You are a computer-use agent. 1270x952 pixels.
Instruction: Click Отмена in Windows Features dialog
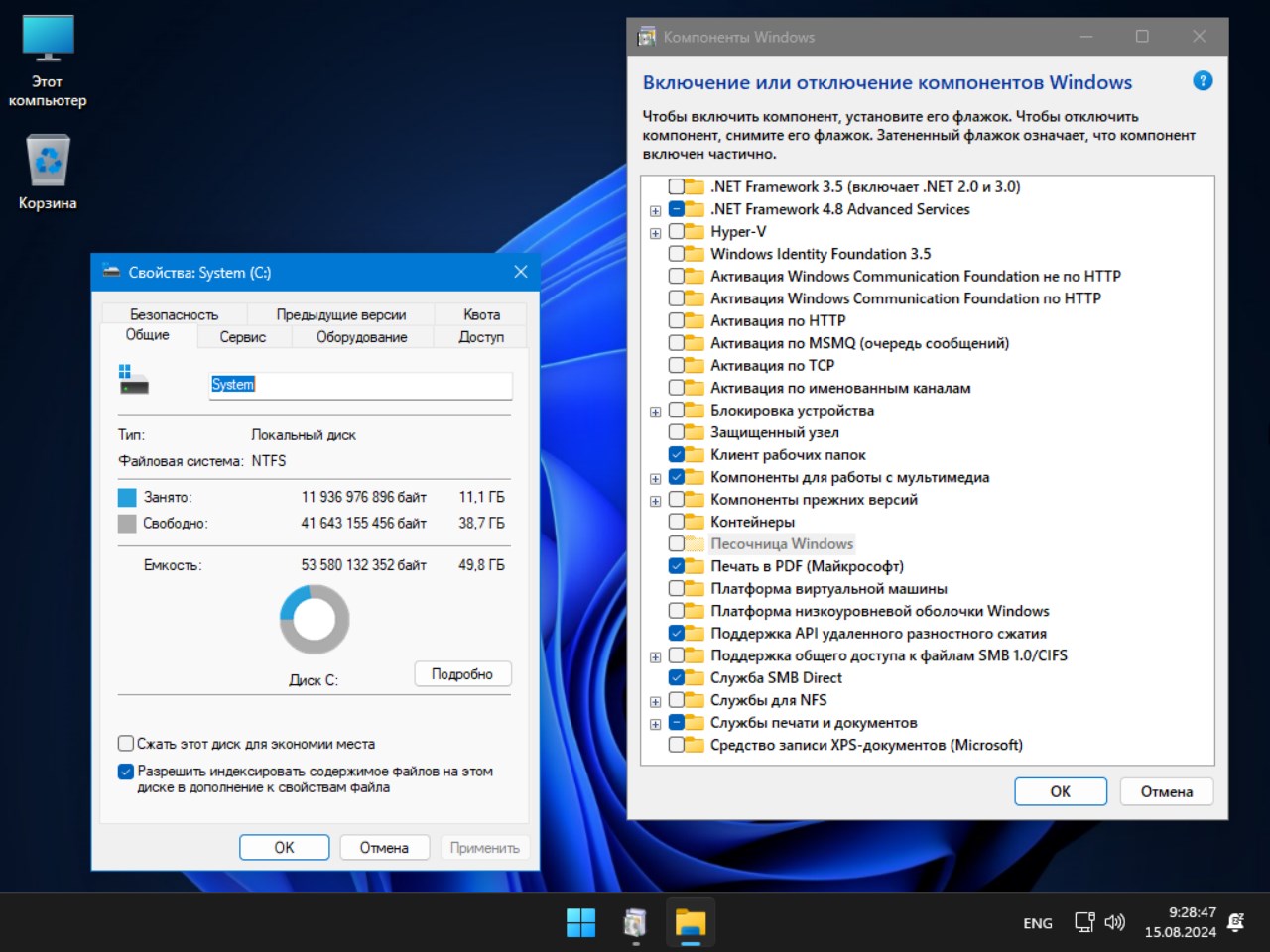[x=1167, y=791]
